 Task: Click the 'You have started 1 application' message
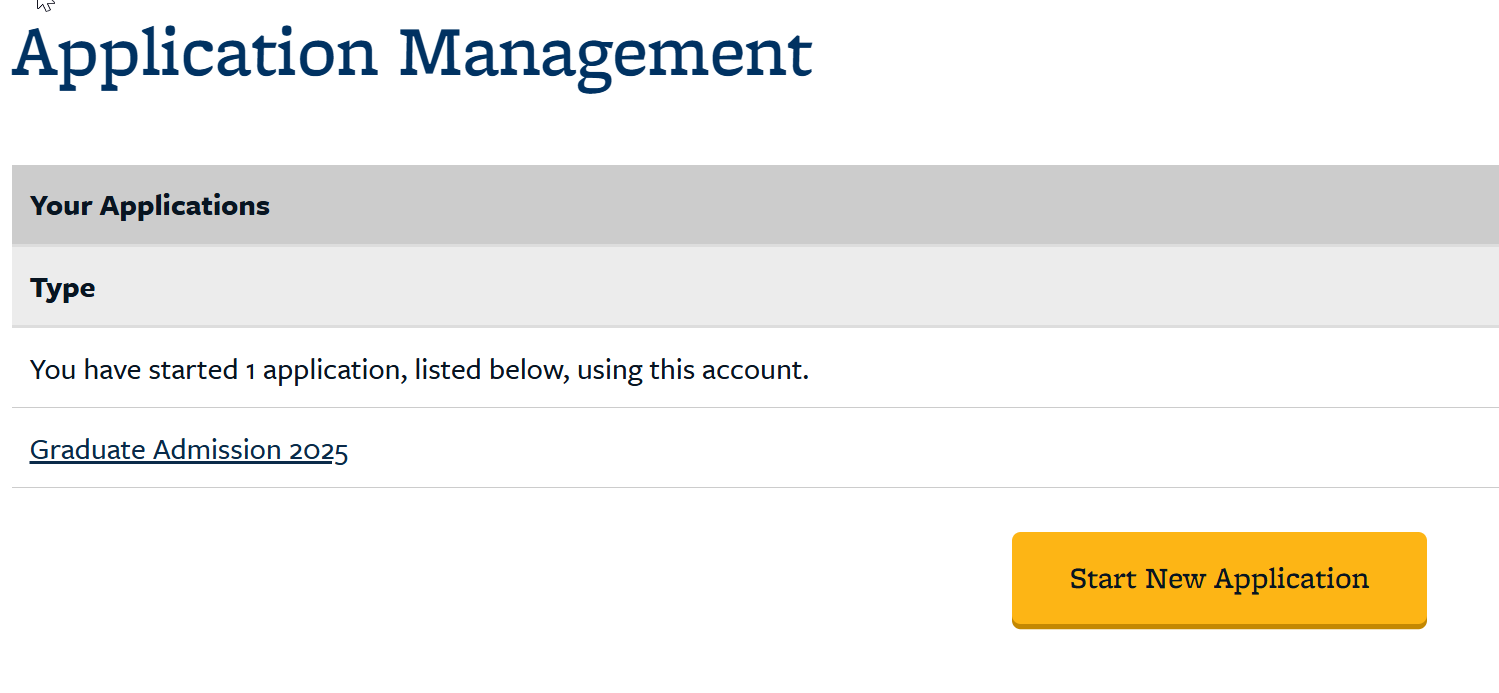[x=419, y=370]
